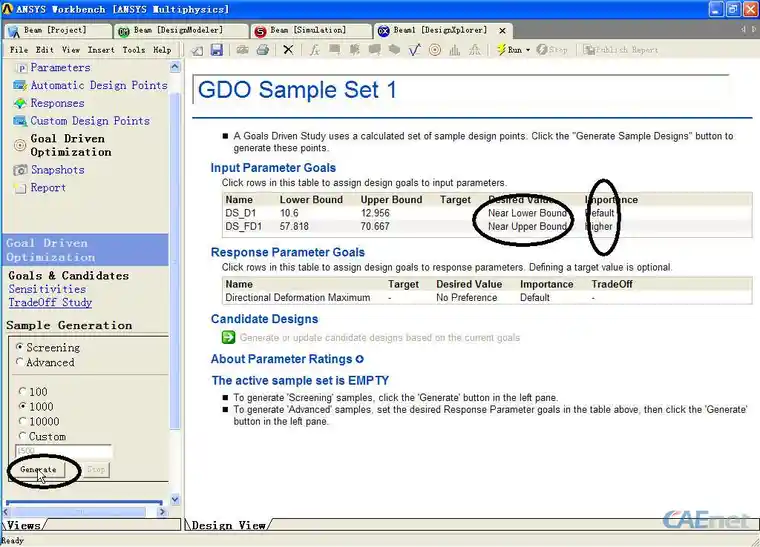
Task: Click the Save disk icon in toolbar
Action: point(216,49)
